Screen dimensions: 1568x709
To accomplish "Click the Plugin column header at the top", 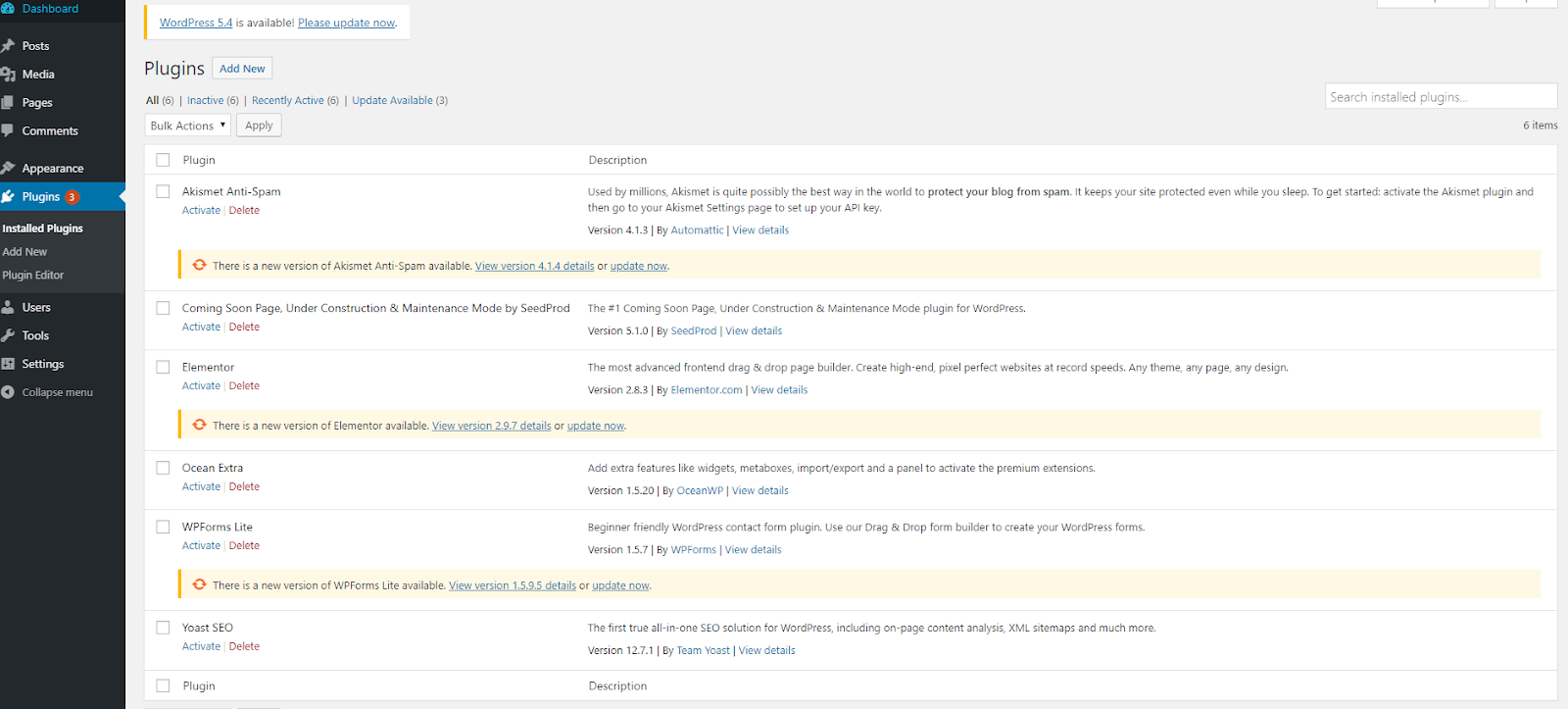I will coord(199,160).
